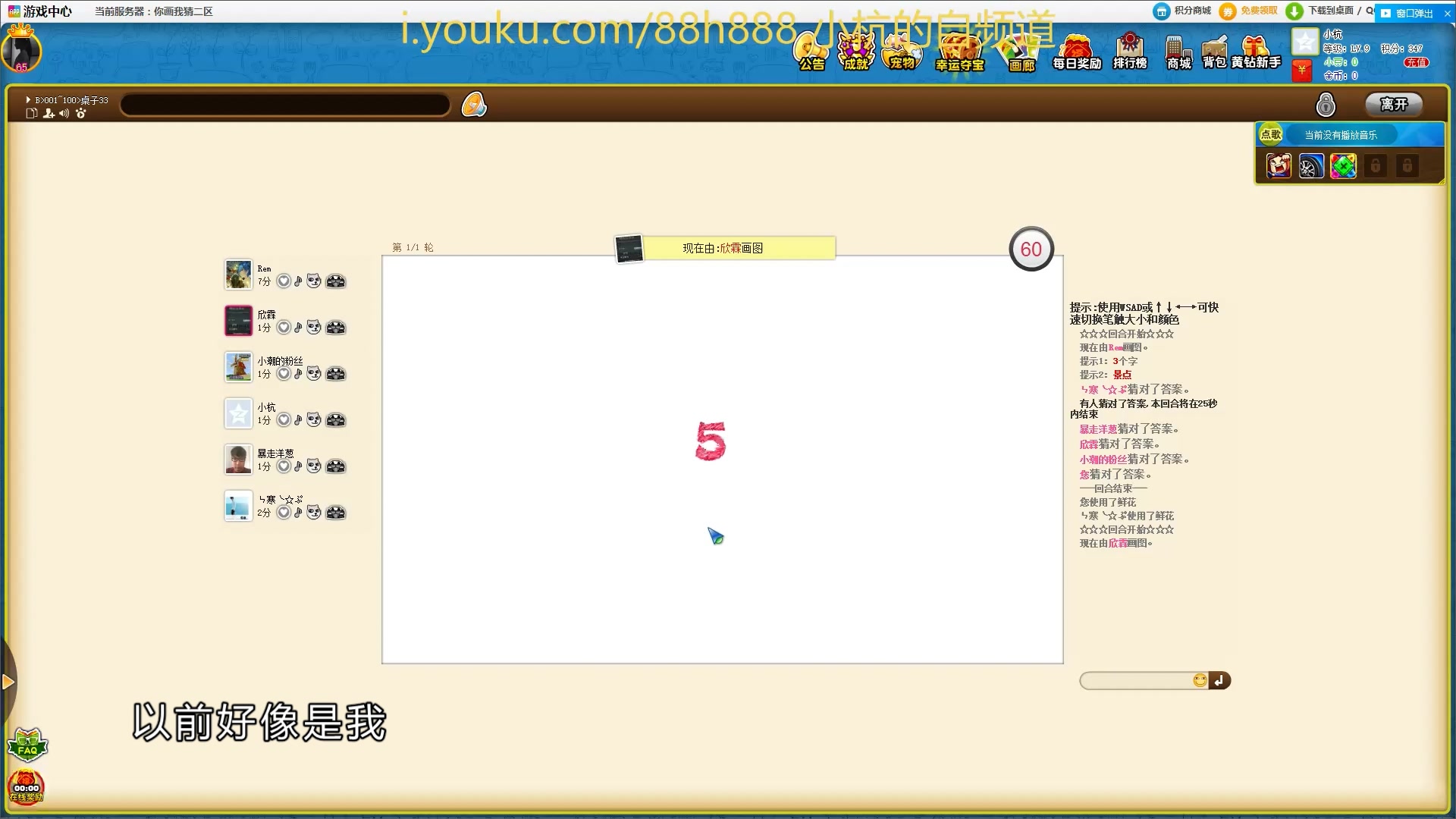Click the gamepad icon next to 暴走洋葱

(335, 466)
